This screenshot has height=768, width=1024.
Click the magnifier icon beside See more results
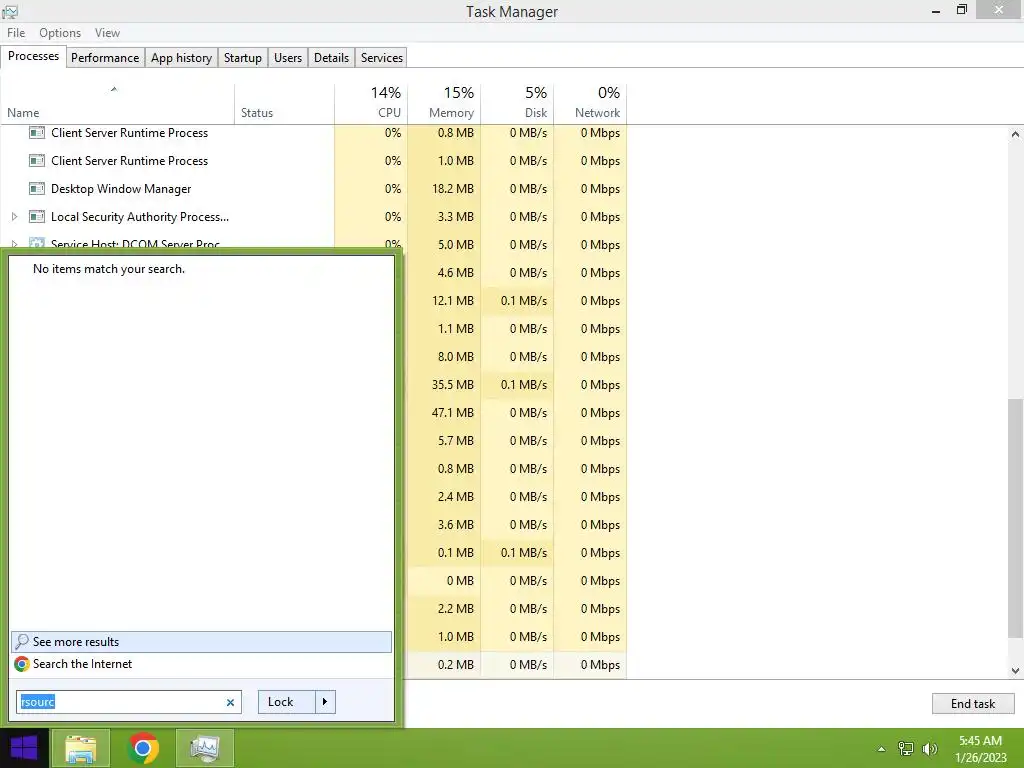pyautogui.click(x=22, y=642)
